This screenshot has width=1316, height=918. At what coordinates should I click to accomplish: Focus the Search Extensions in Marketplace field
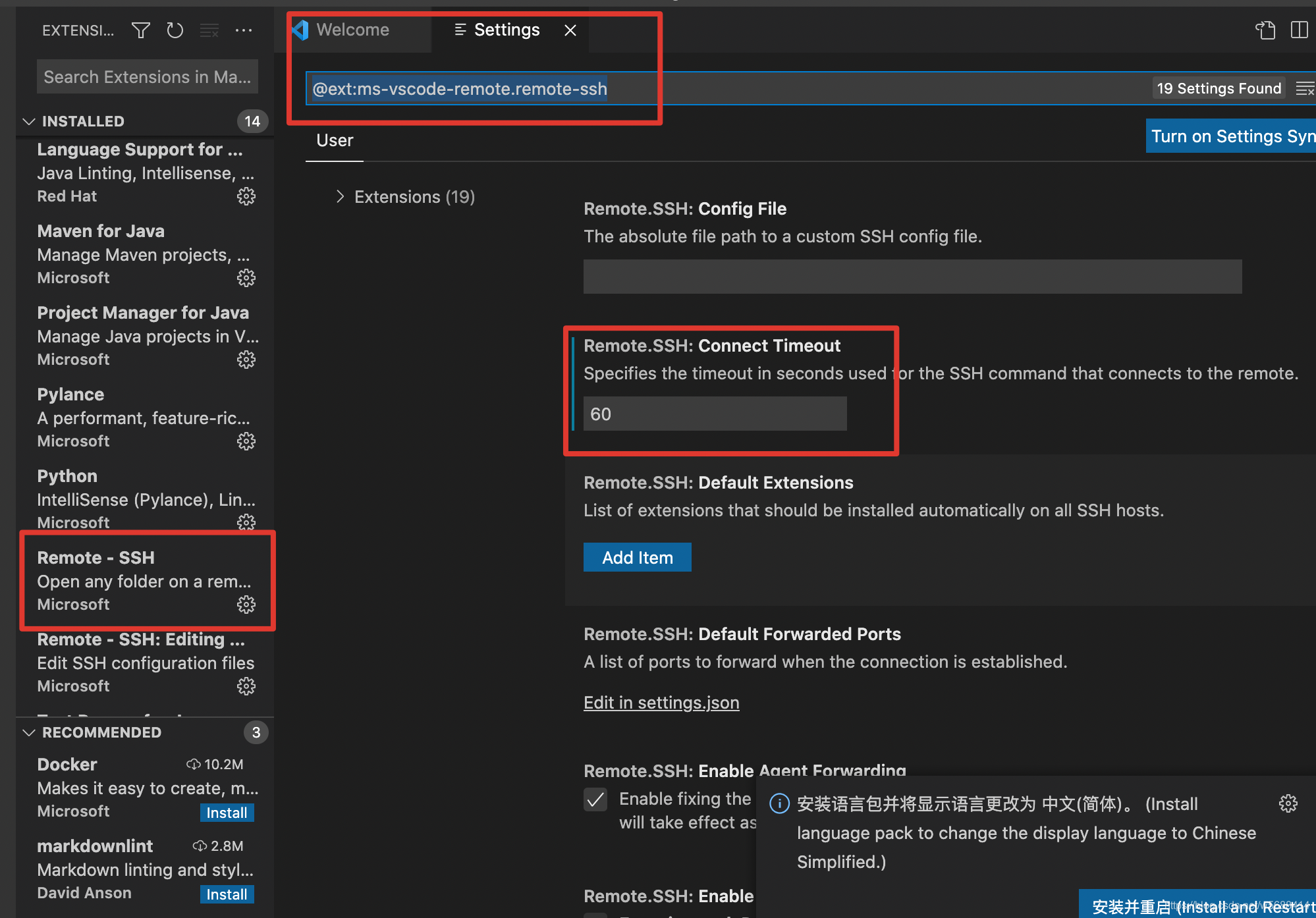(x=148, y=77)
